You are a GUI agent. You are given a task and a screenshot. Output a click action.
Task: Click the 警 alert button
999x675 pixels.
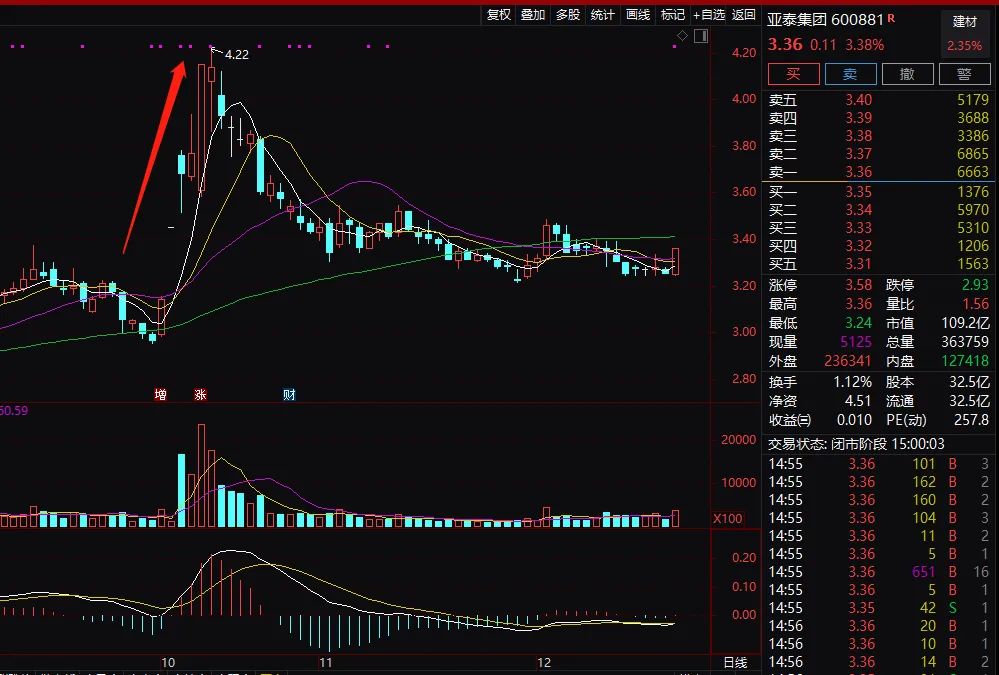pyautogui.click(x=965, y=74)
